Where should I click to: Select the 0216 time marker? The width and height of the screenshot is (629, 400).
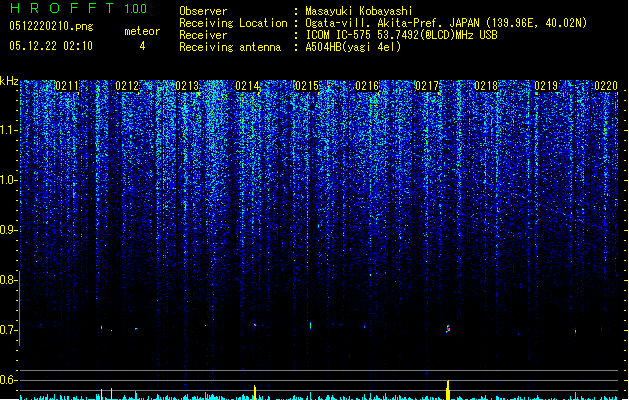(x=367, y=86)
